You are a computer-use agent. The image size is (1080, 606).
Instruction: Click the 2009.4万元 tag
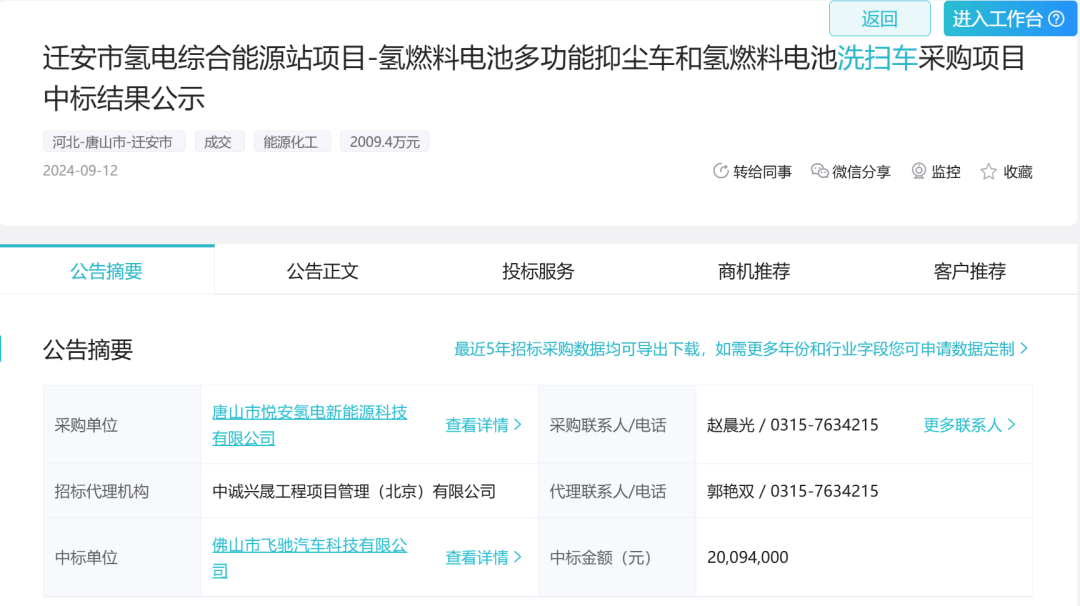pos(384,142)
